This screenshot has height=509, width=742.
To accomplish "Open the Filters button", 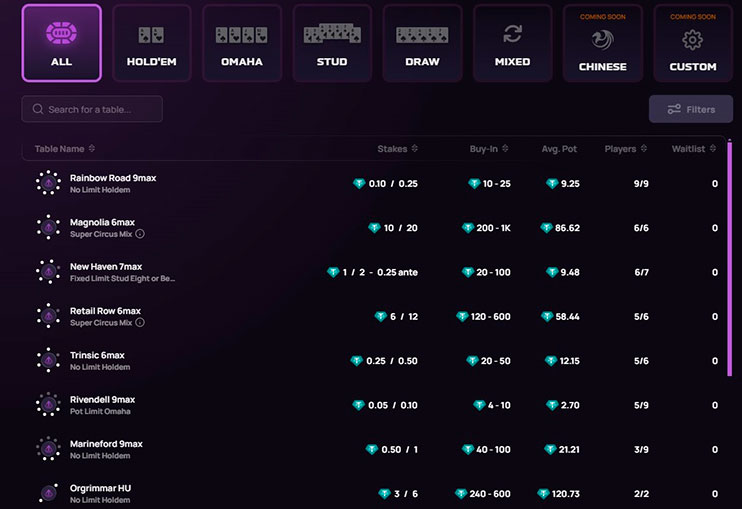I will click(690, 109).
